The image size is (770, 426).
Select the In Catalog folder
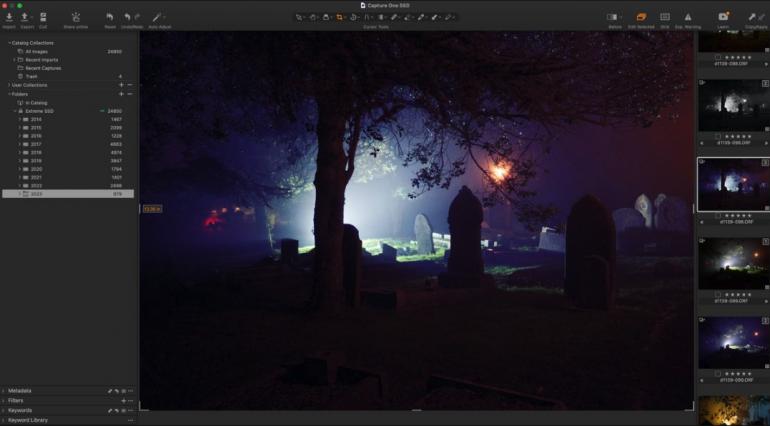[68, 103]
